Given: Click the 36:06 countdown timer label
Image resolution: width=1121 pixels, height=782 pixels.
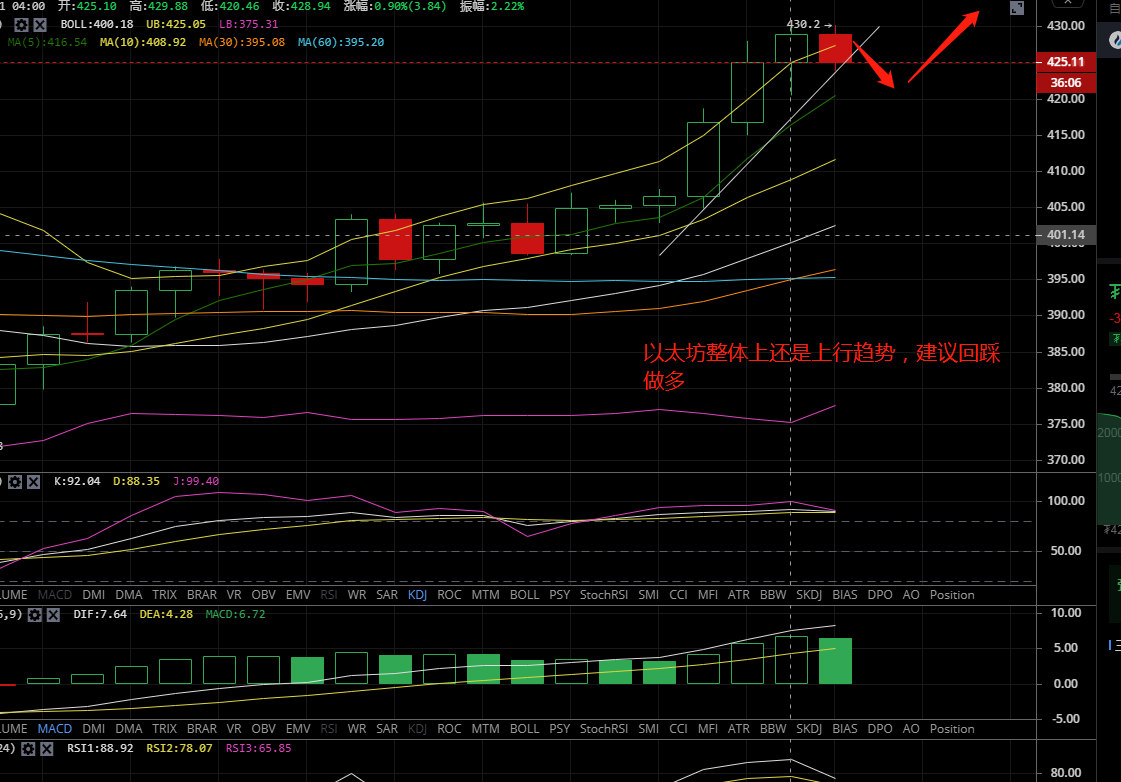Looking at the screenshot, I should pyautogui.click(x=1066, y=83).
